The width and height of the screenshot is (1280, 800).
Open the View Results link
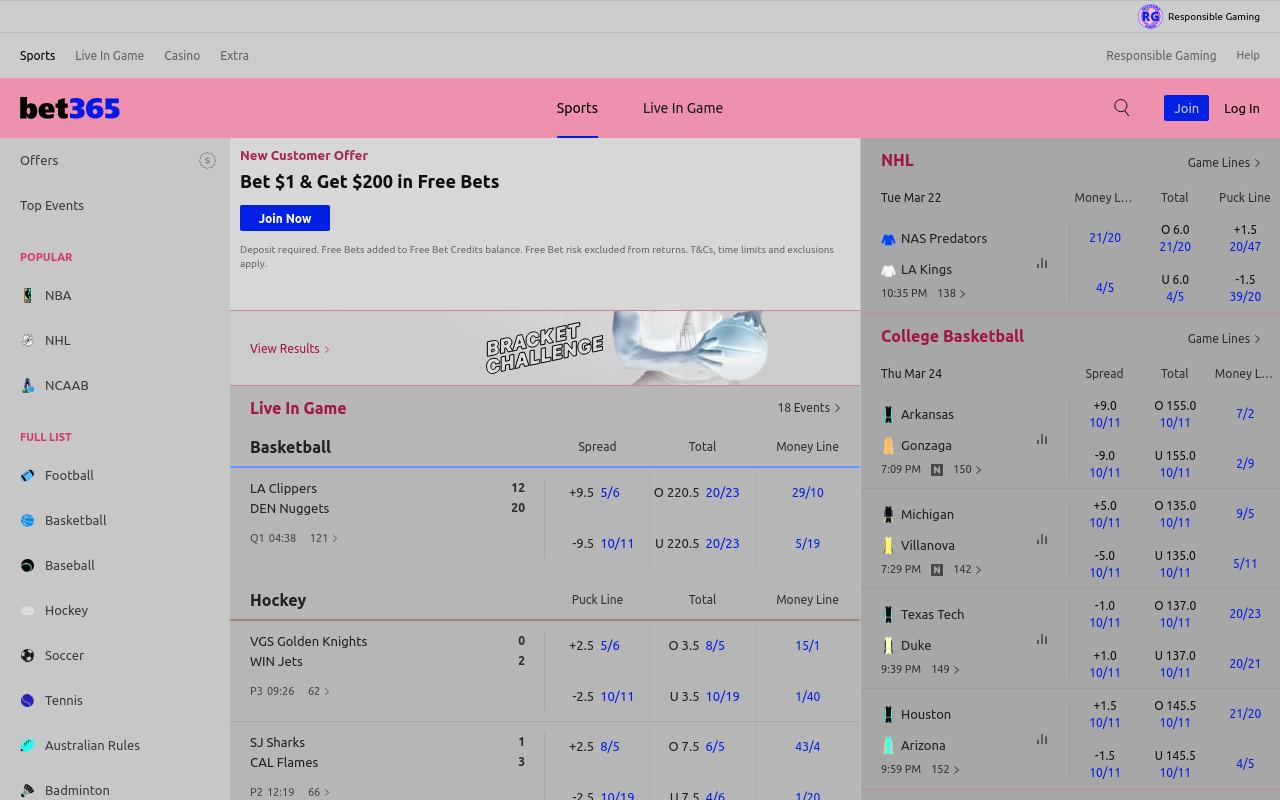(x=290, y=349)
